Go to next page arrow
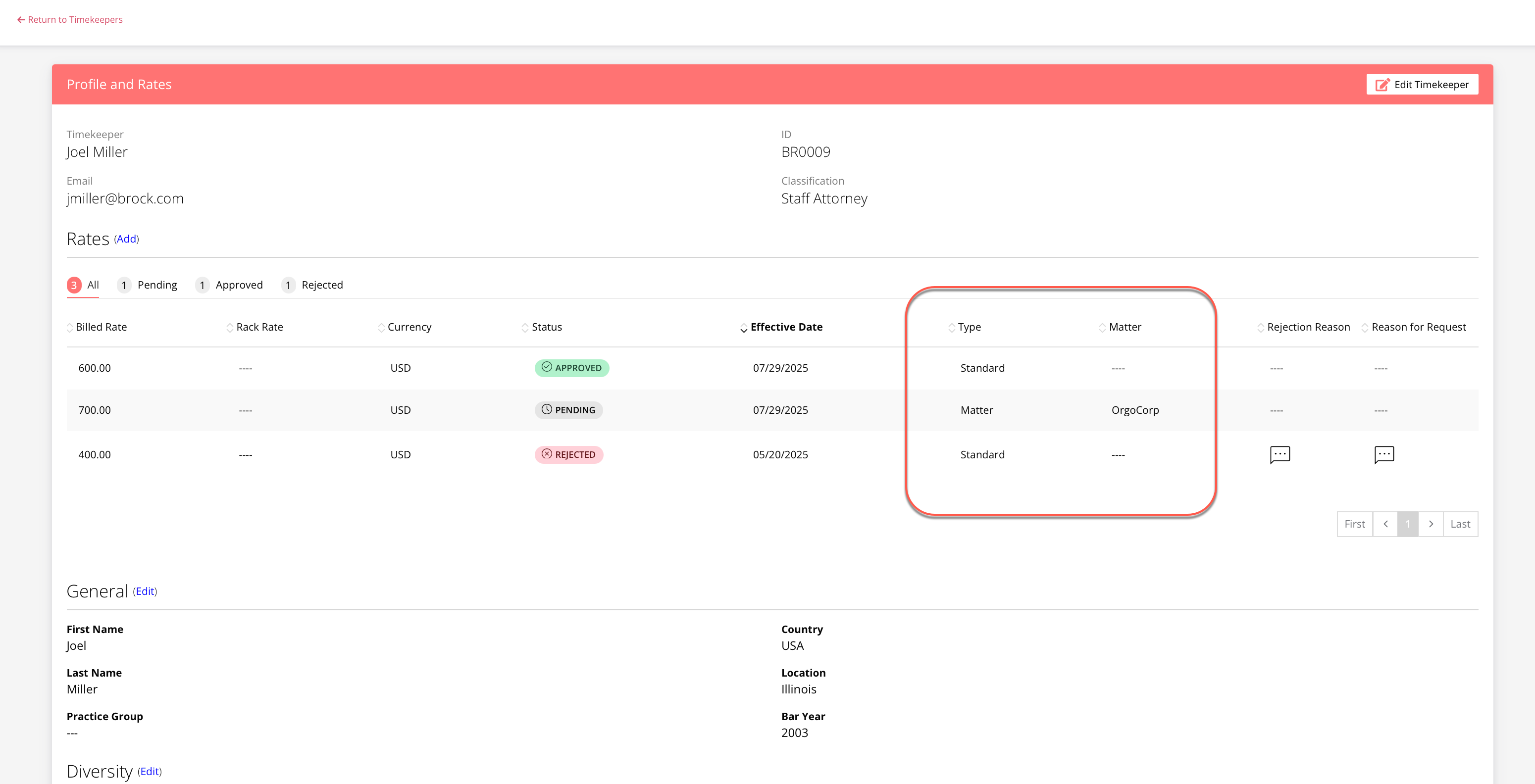This screenshot has height=784, width=1535. coord(1431,524)
